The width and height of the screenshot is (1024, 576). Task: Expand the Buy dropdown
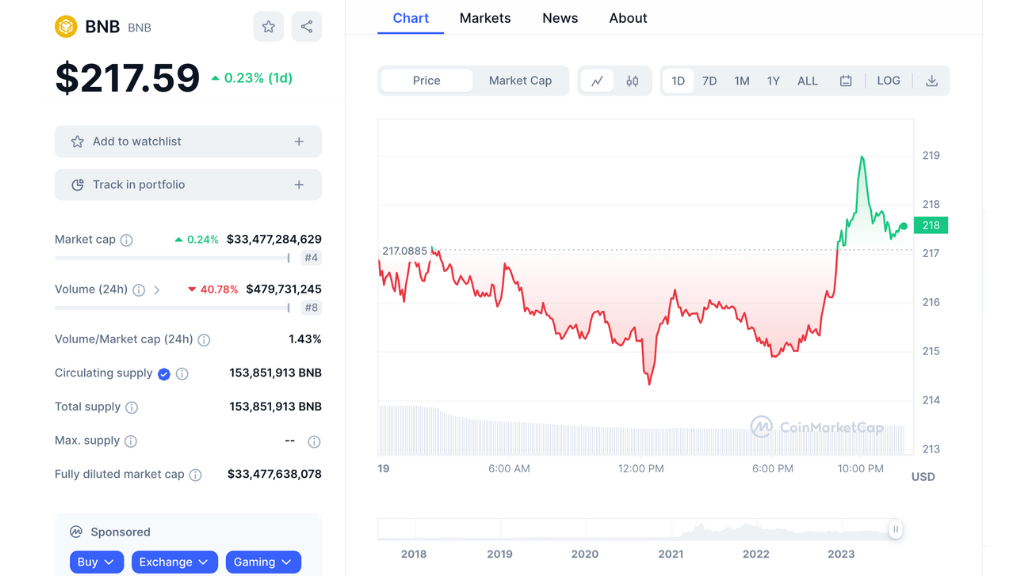coord(97,562)
